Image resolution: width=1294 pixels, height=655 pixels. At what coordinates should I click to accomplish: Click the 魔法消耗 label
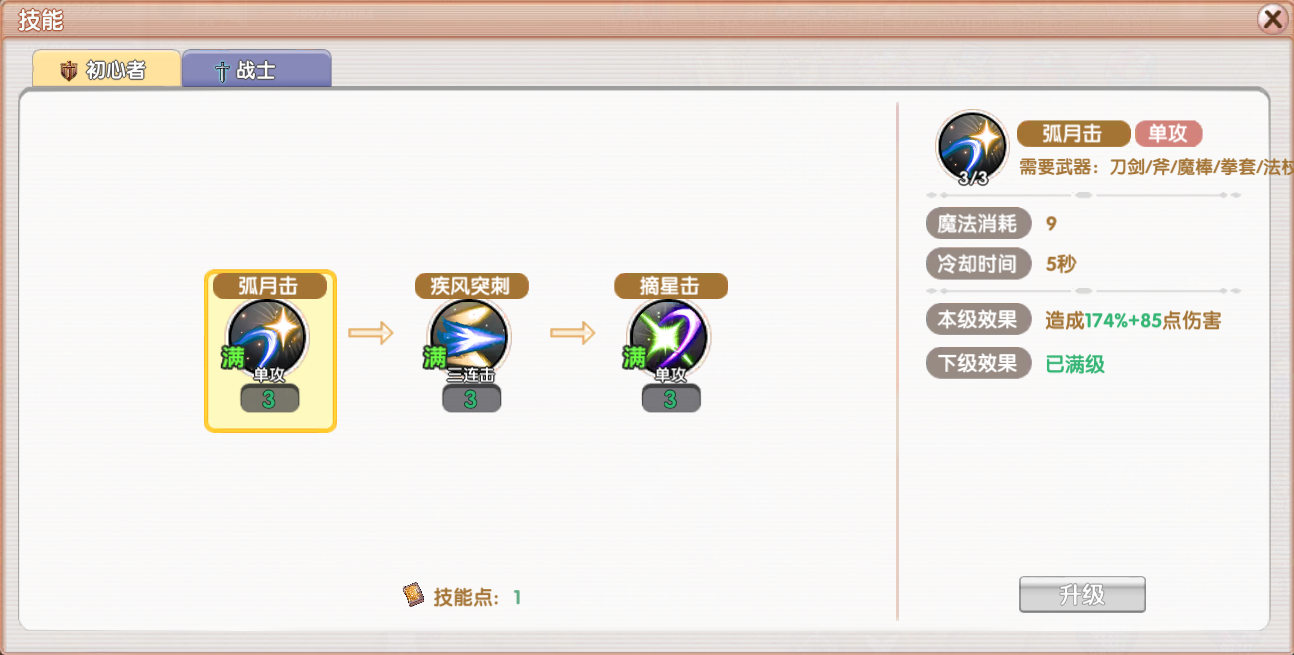pyautogui.click(x=978, y=223)
